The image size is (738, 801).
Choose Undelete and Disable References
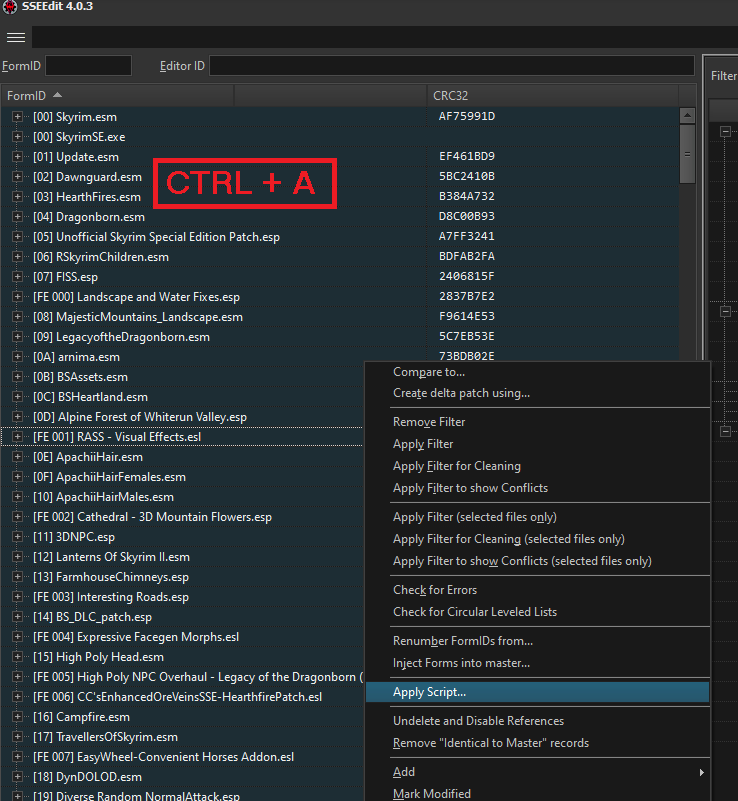[x=538, y=721]
